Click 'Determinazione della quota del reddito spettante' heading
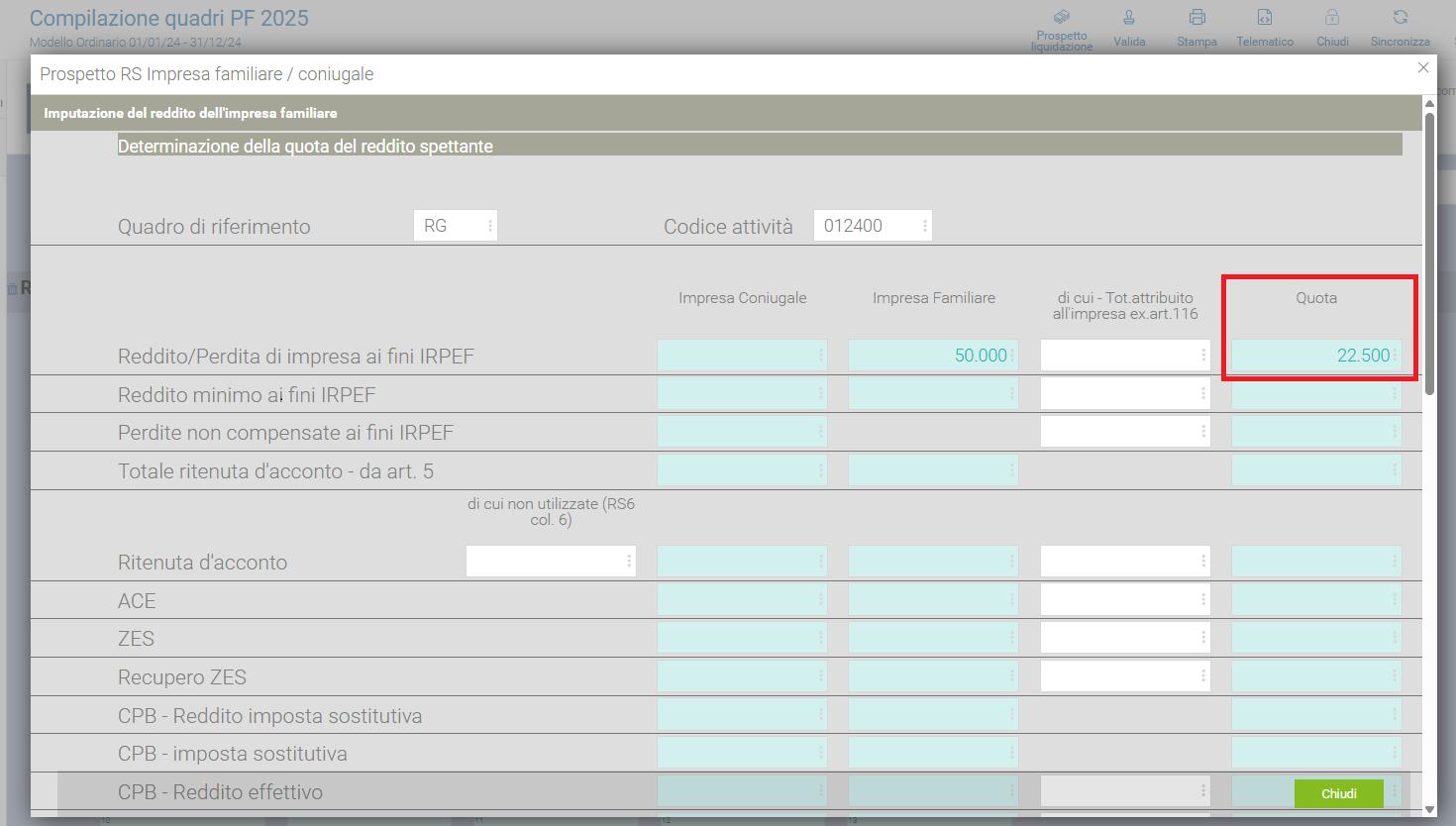This screenshot has width=1456, height=826. coord(305,147)
